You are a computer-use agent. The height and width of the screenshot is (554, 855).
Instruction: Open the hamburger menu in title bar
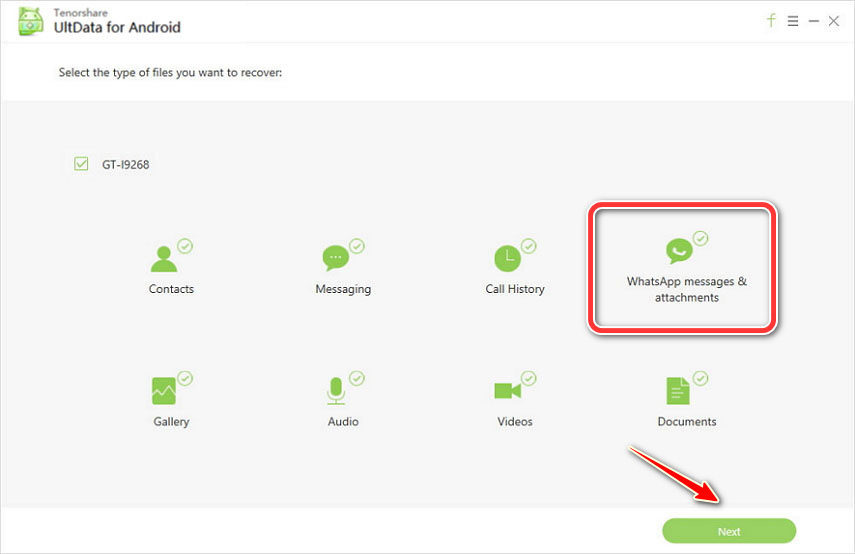793,21
